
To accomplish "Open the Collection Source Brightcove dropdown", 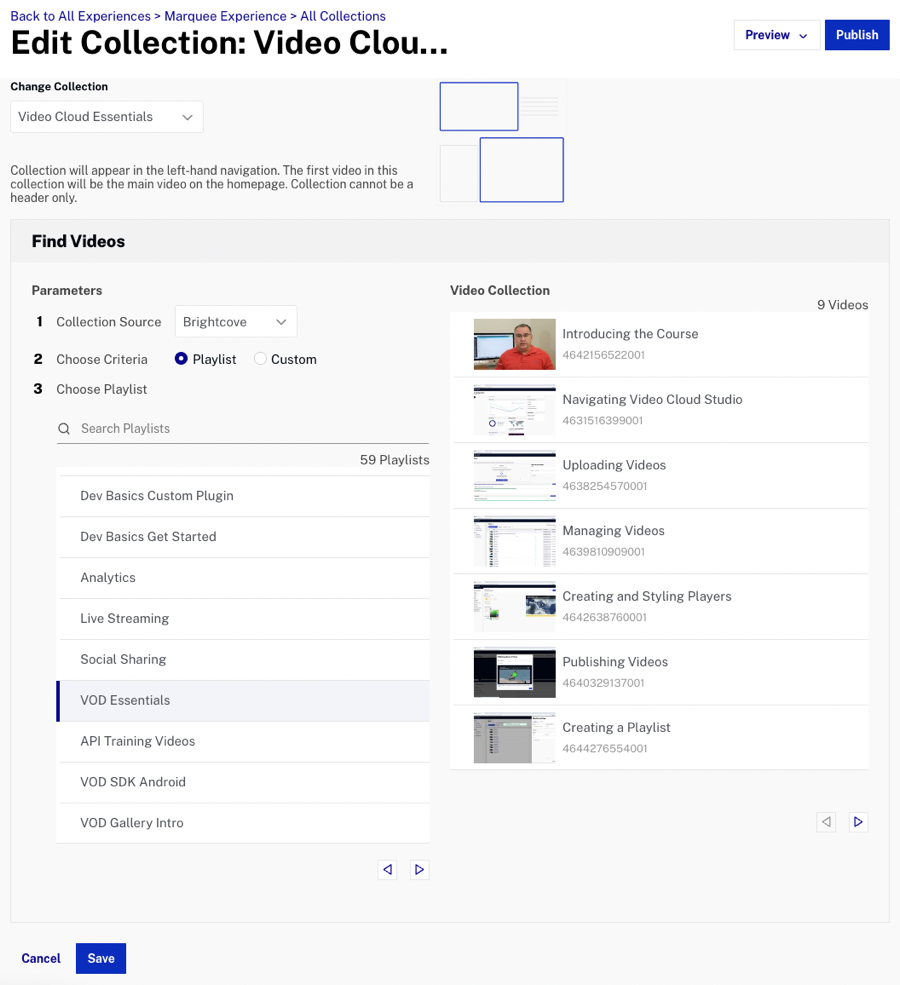I will tap(236, 322).
